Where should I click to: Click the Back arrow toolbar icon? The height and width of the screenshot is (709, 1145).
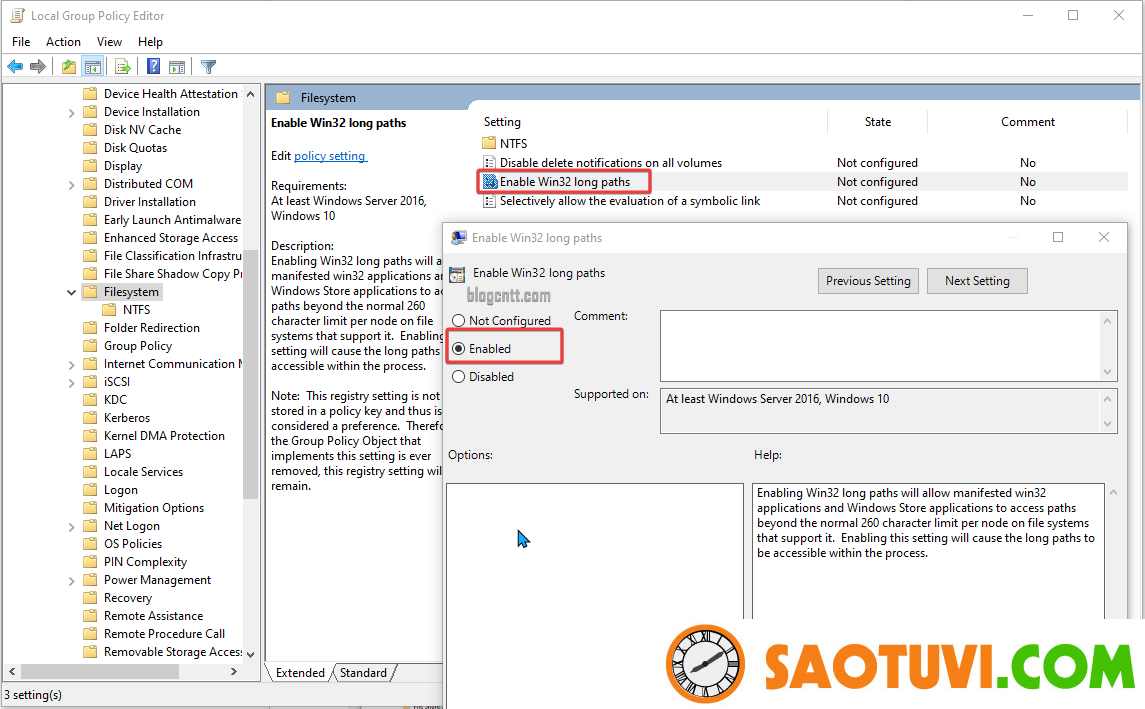[x=15, y=67]
